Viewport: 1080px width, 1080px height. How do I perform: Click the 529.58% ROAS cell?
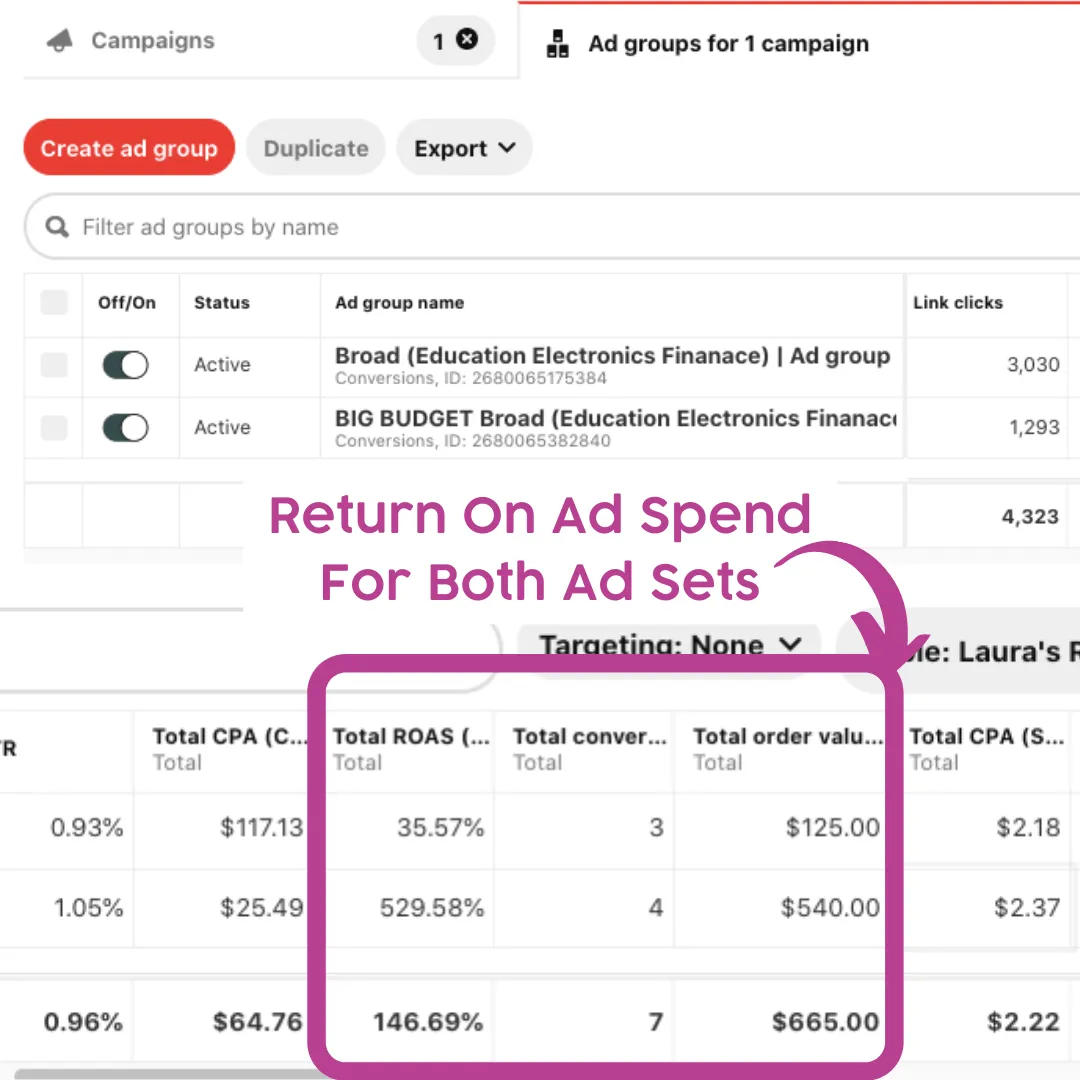coord(432,908)
